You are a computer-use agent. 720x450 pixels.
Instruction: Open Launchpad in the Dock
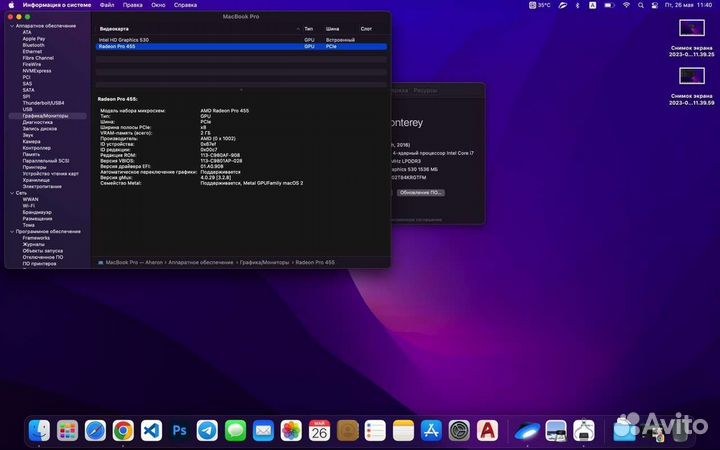pyautogui.click(x=68, y=431)
